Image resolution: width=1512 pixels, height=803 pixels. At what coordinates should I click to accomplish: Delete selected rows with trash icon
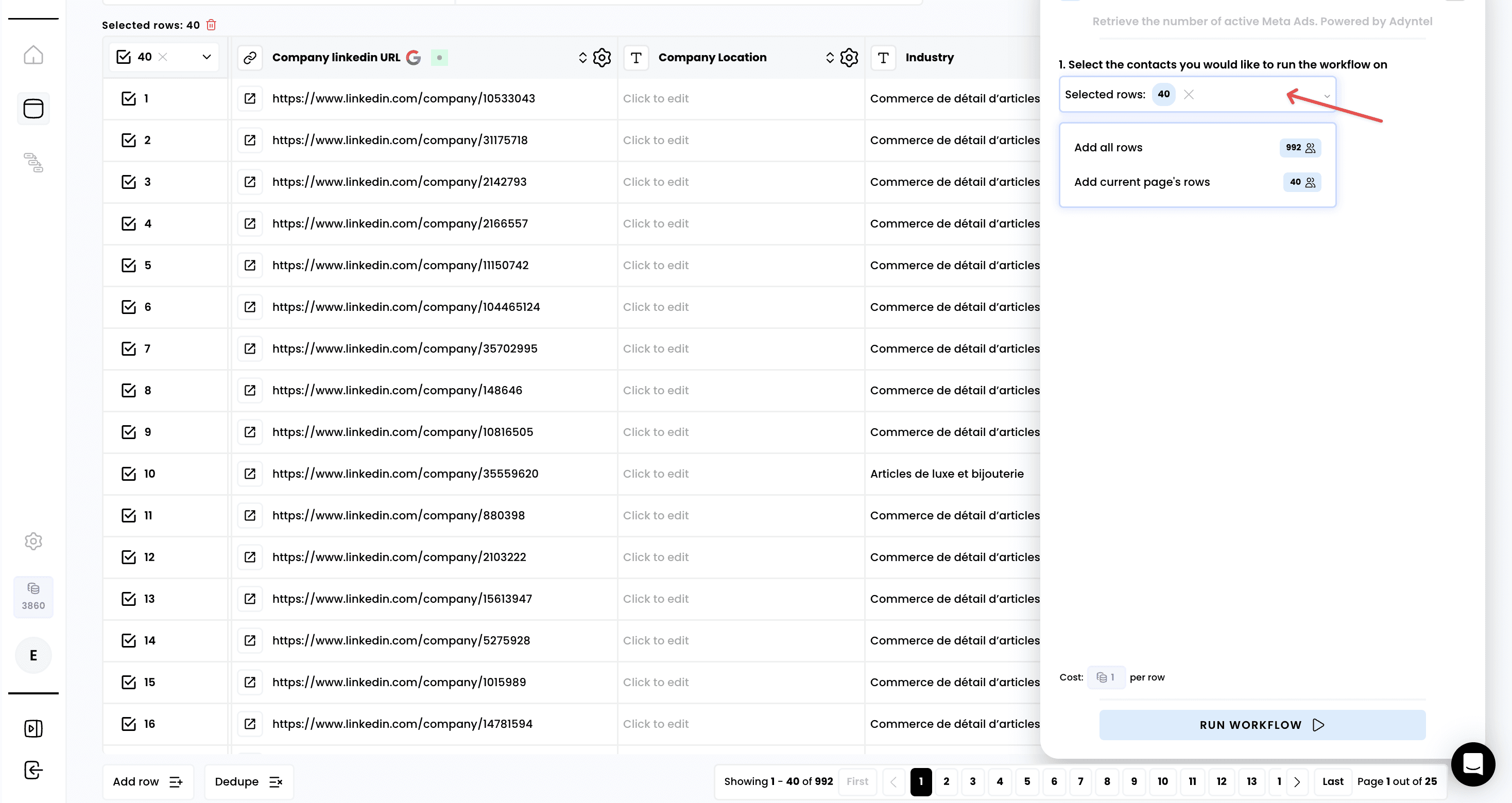pos(211,25)
